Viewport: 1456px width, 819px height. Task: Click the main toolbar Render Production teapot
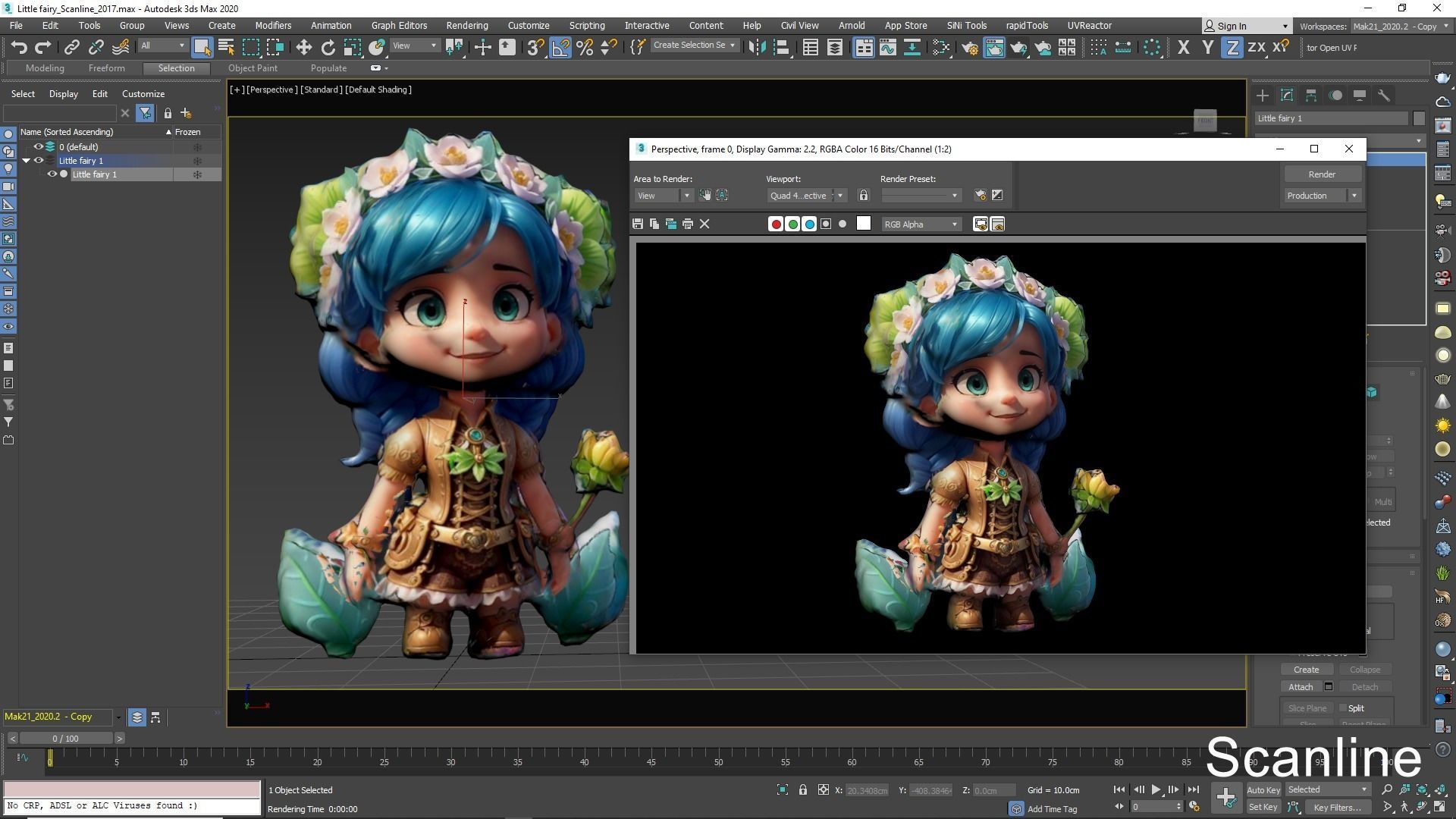(1018, 47)
